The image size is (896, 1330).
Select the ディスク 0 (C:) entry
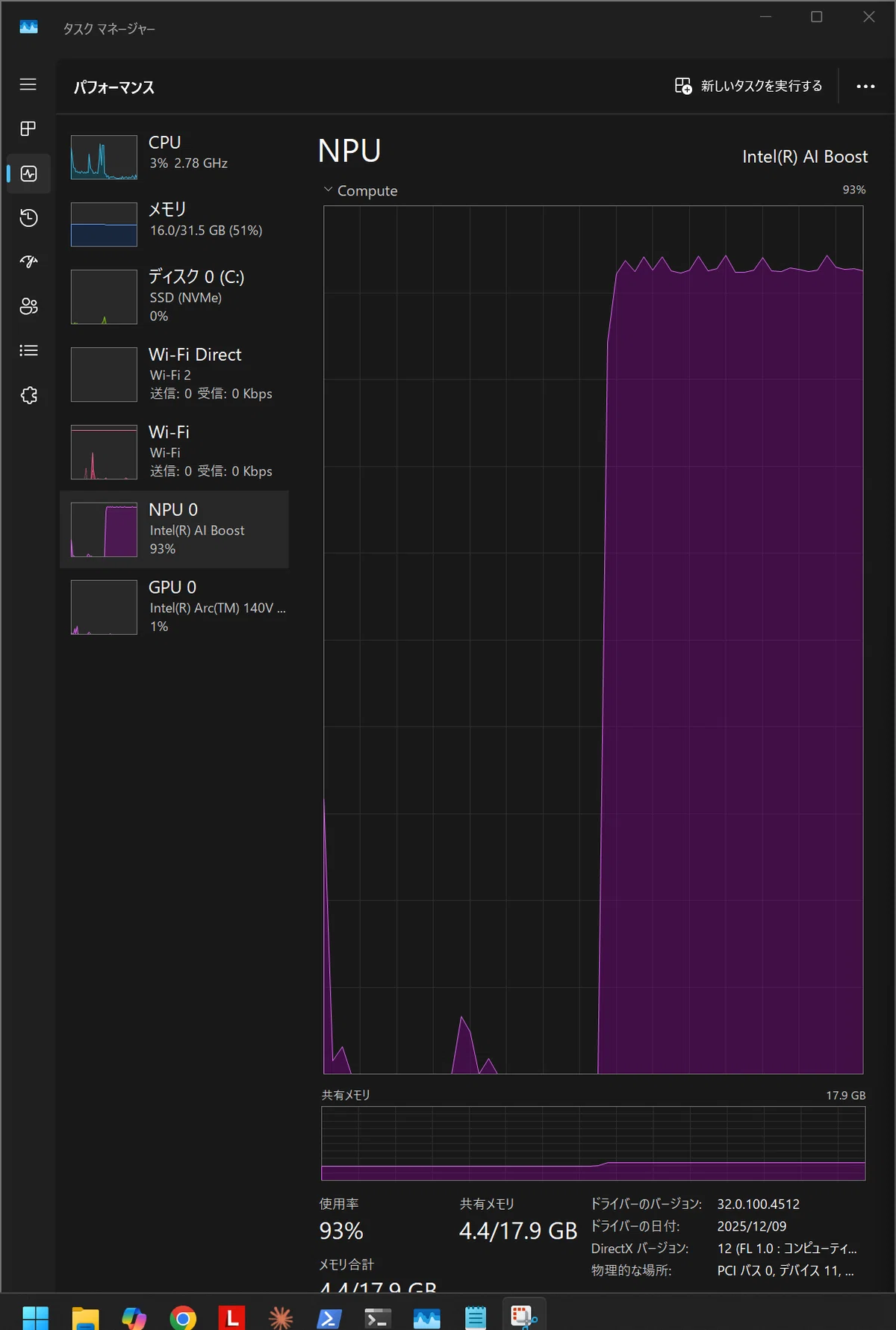point(174,296)
